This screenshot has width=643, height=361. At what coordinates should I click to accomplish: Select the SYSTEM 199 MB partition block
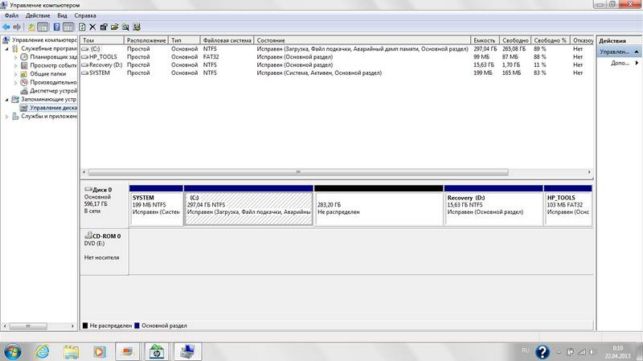(x=156, y=205)
